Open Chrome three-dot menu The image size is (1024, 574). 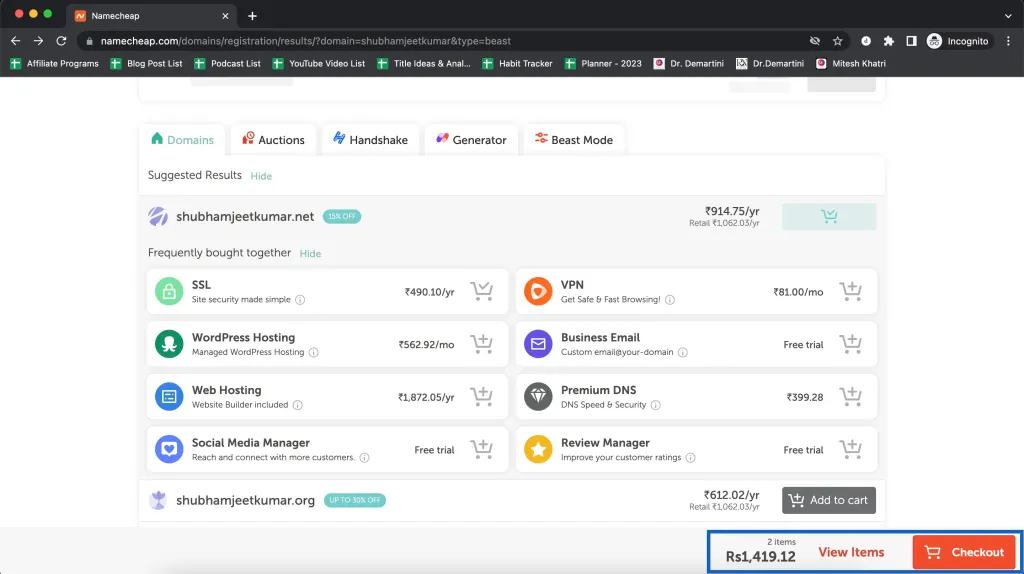tap(1008, 41)
